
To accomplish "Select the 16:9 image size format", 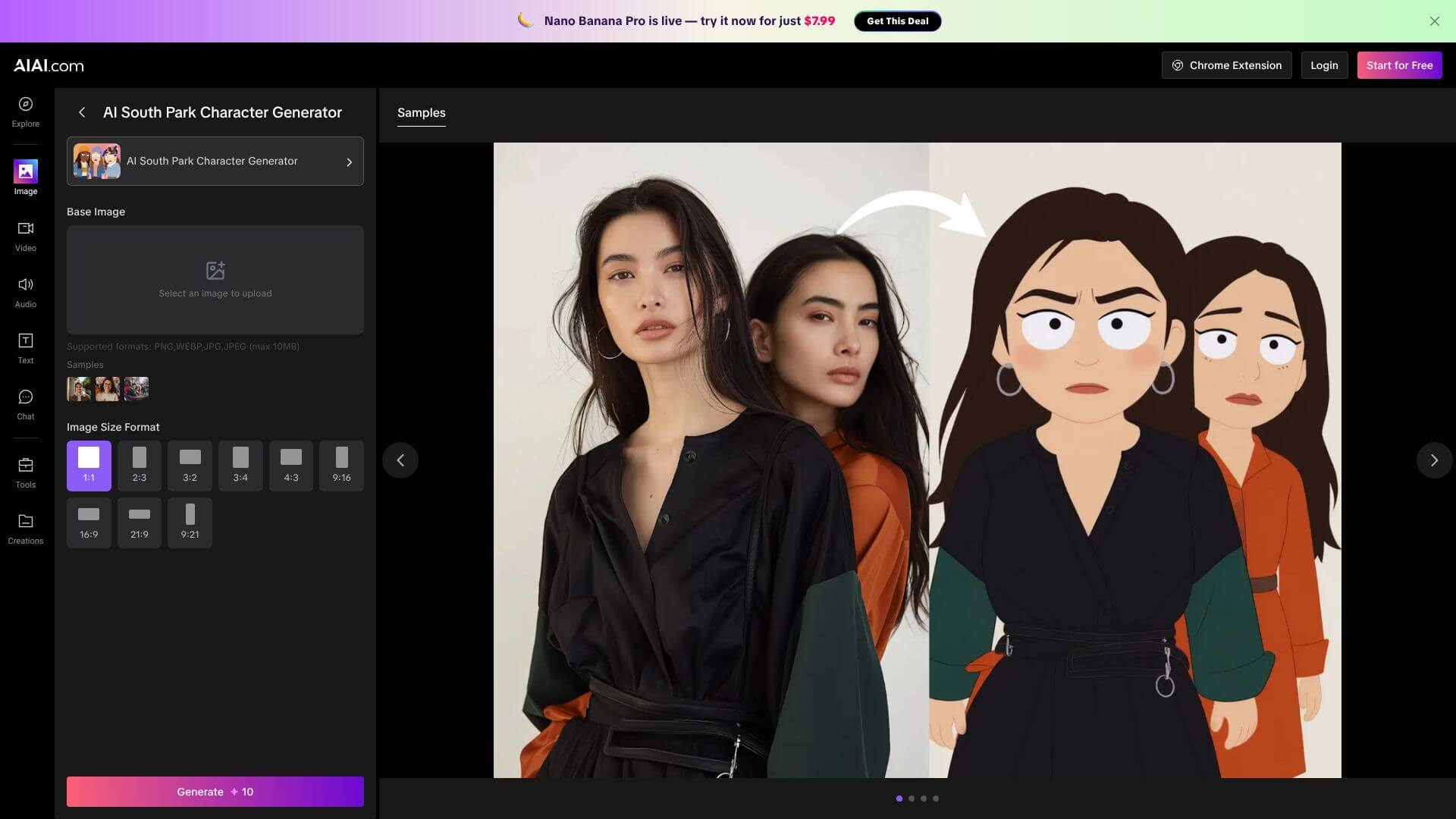I will [x=89, y=522].
